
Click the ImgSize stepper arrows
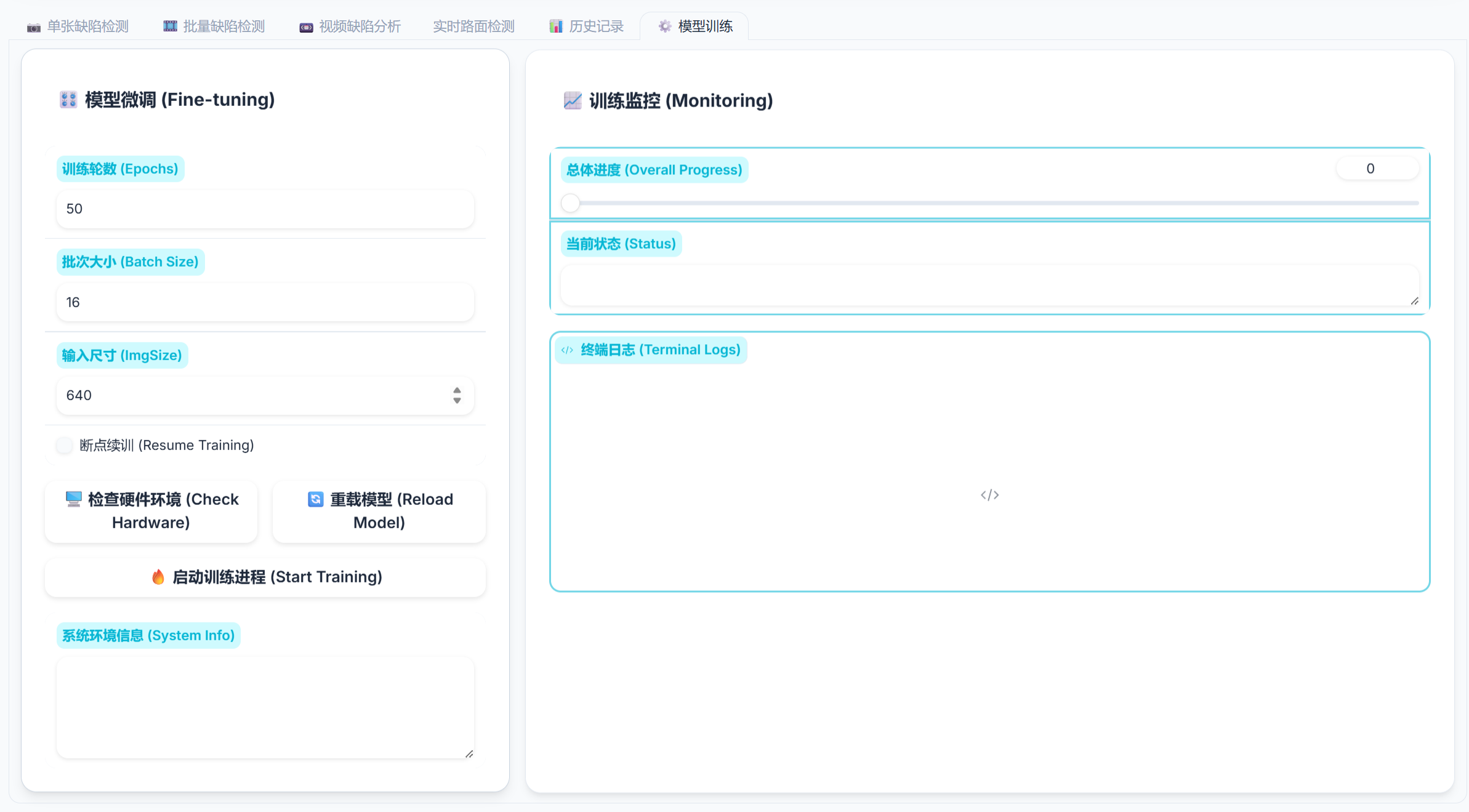click(x=457, y=395)
